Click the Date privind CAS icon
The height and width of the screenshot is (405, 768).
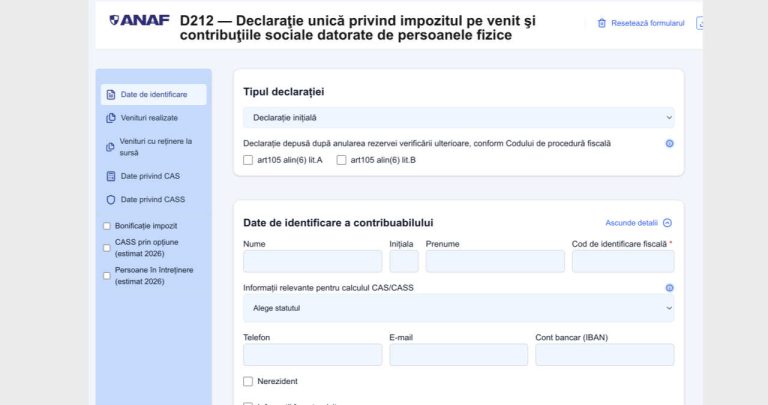111,176
